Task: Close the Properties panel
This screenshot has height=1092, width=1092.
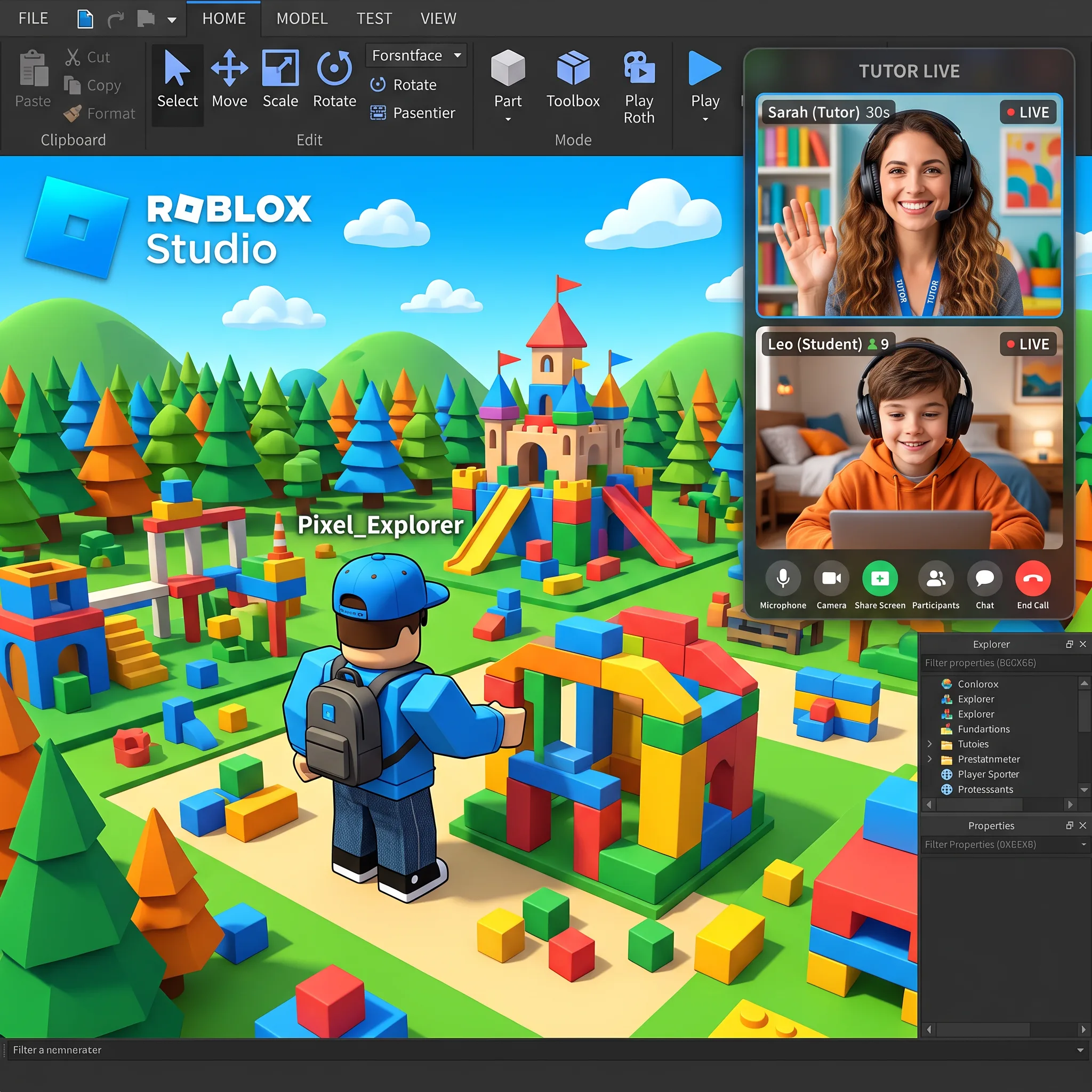Action: pos(1083,826)
